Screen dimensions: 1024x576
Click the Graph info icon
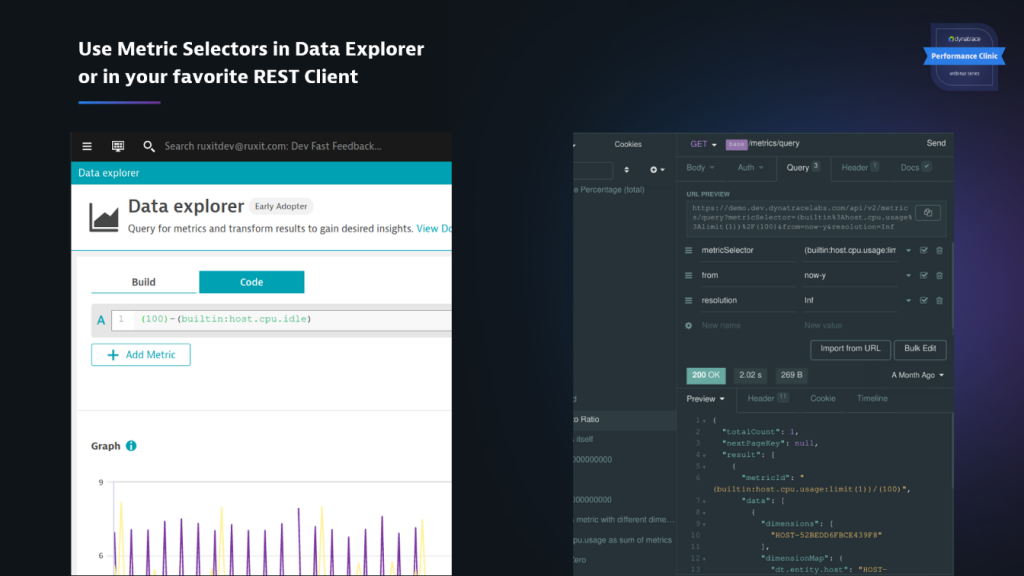click(131, 446)
